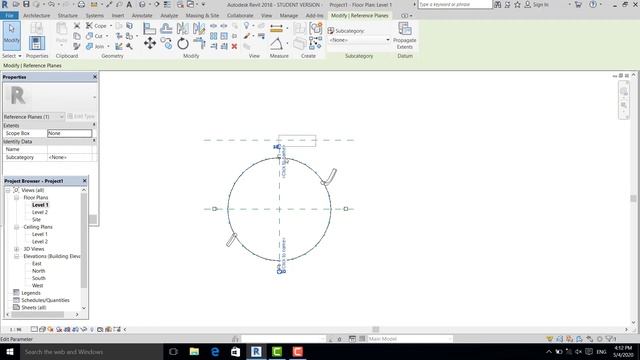Collapse the Extents section in Properties
The image size is (640, 360).
94,125
